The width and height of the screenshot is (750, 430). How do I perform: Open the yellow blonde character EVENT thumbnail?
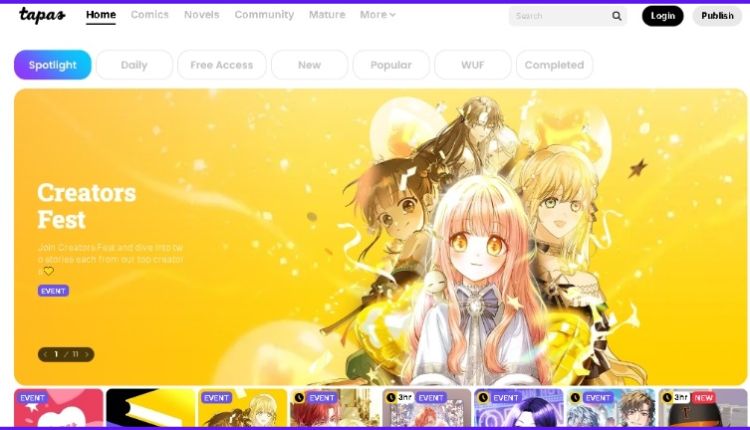point(243,408)
